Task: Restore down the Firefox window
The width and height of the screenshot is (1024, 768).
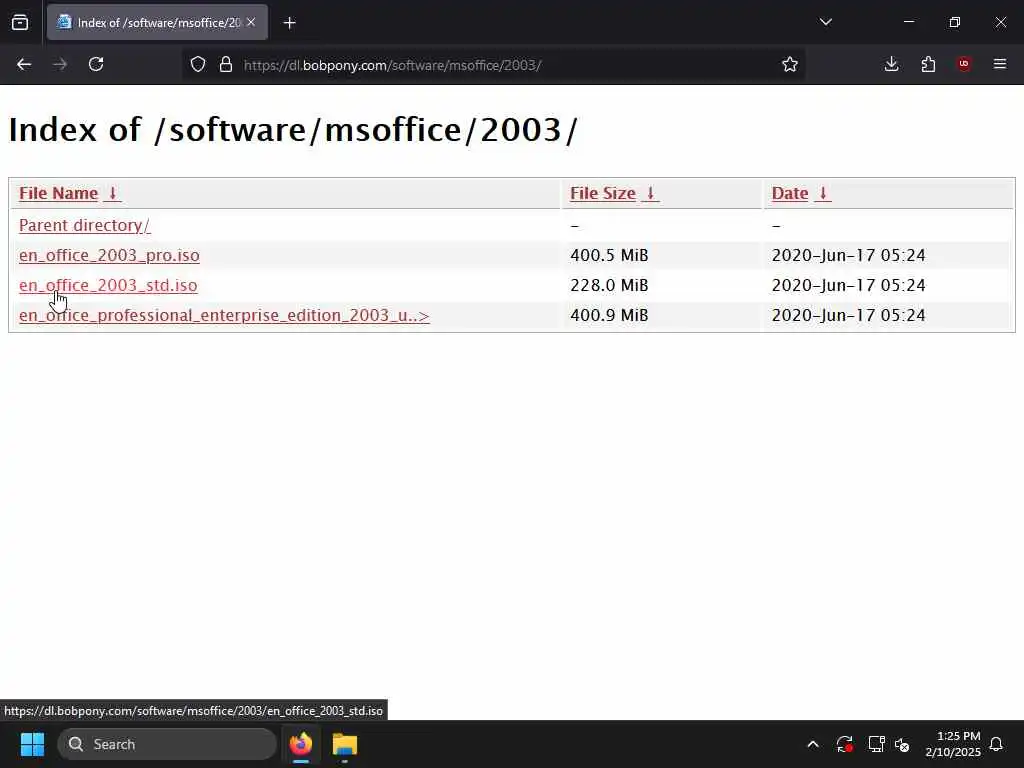Action: (955, 22)
